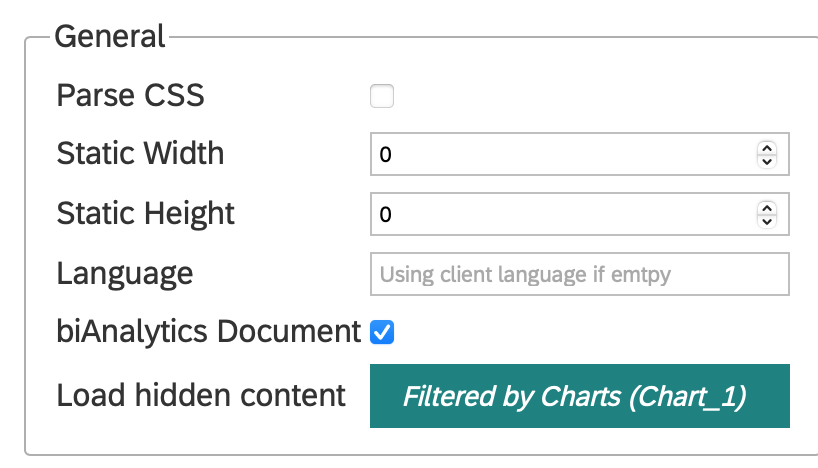Select the General section heading
The width and height of the screenshot is (818, 468).
coord(110,37)
